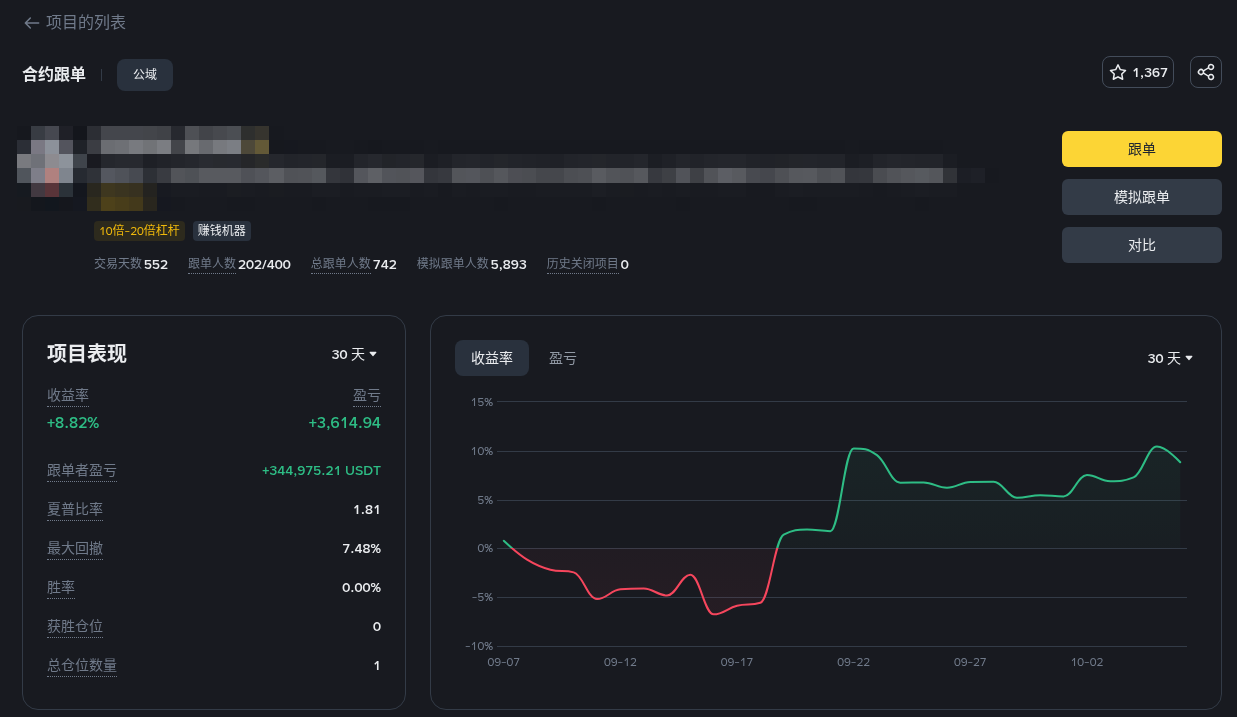Click the 跟单者盈亏 label
Screen dimensions: 1237x717
click(82, 470)
